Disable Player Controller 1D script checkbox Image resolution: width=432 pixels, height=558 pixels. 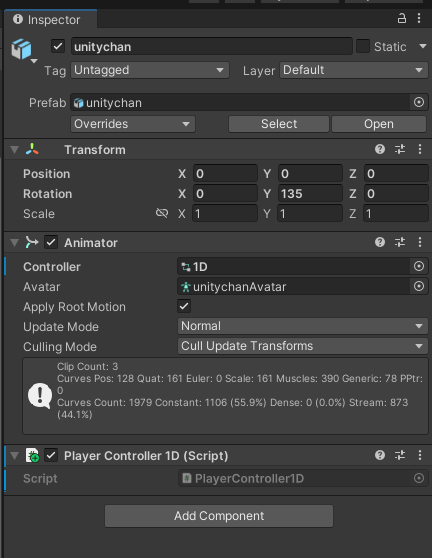51,455
